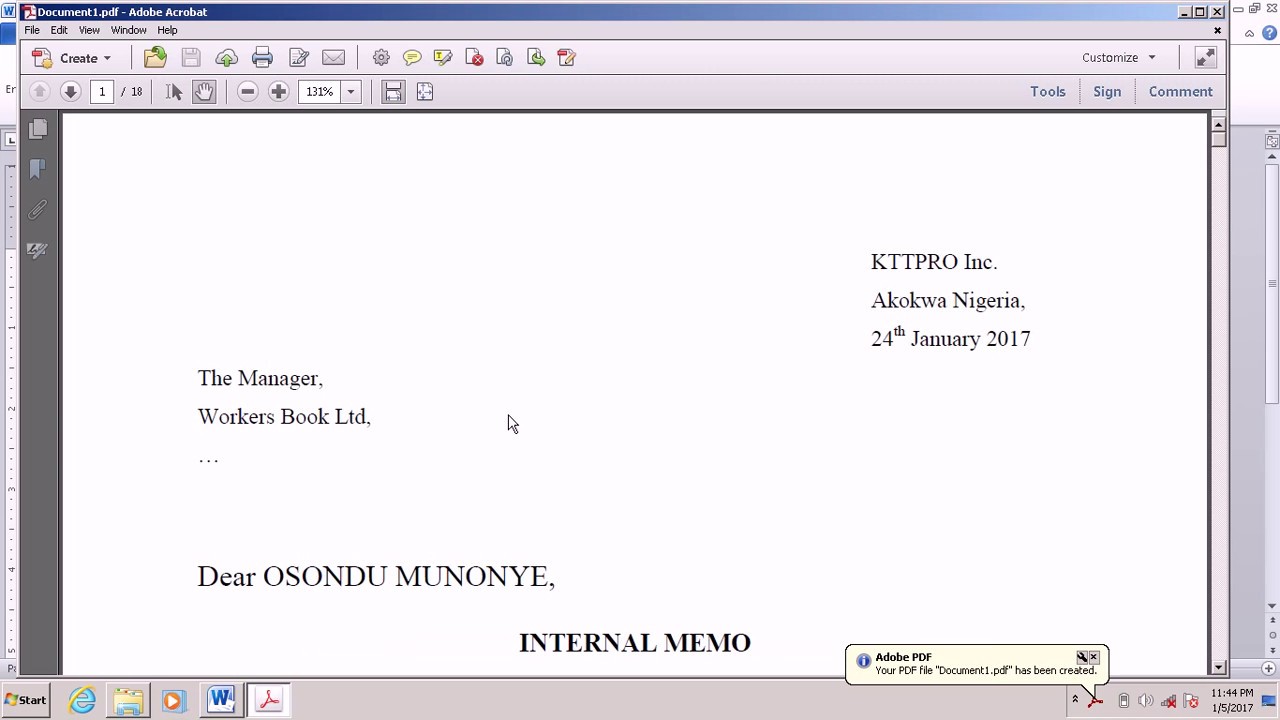Open the Page Thumbnails panel

pyautogui.click(x=38, y=129)
